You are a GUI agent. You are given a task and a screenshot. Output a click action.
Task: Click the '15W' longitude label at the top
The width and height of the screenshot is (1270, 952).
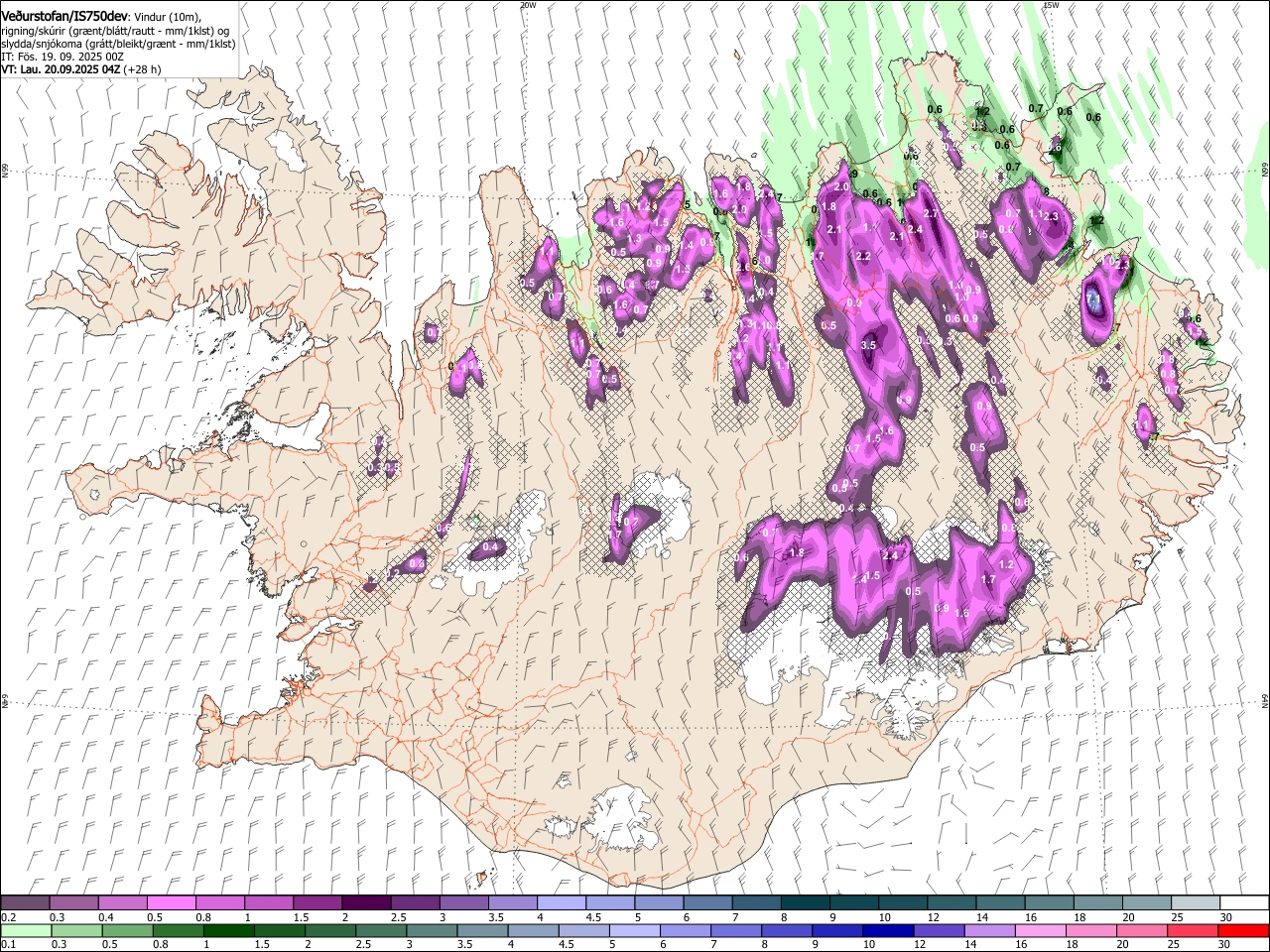click(x=1052, y=5)
